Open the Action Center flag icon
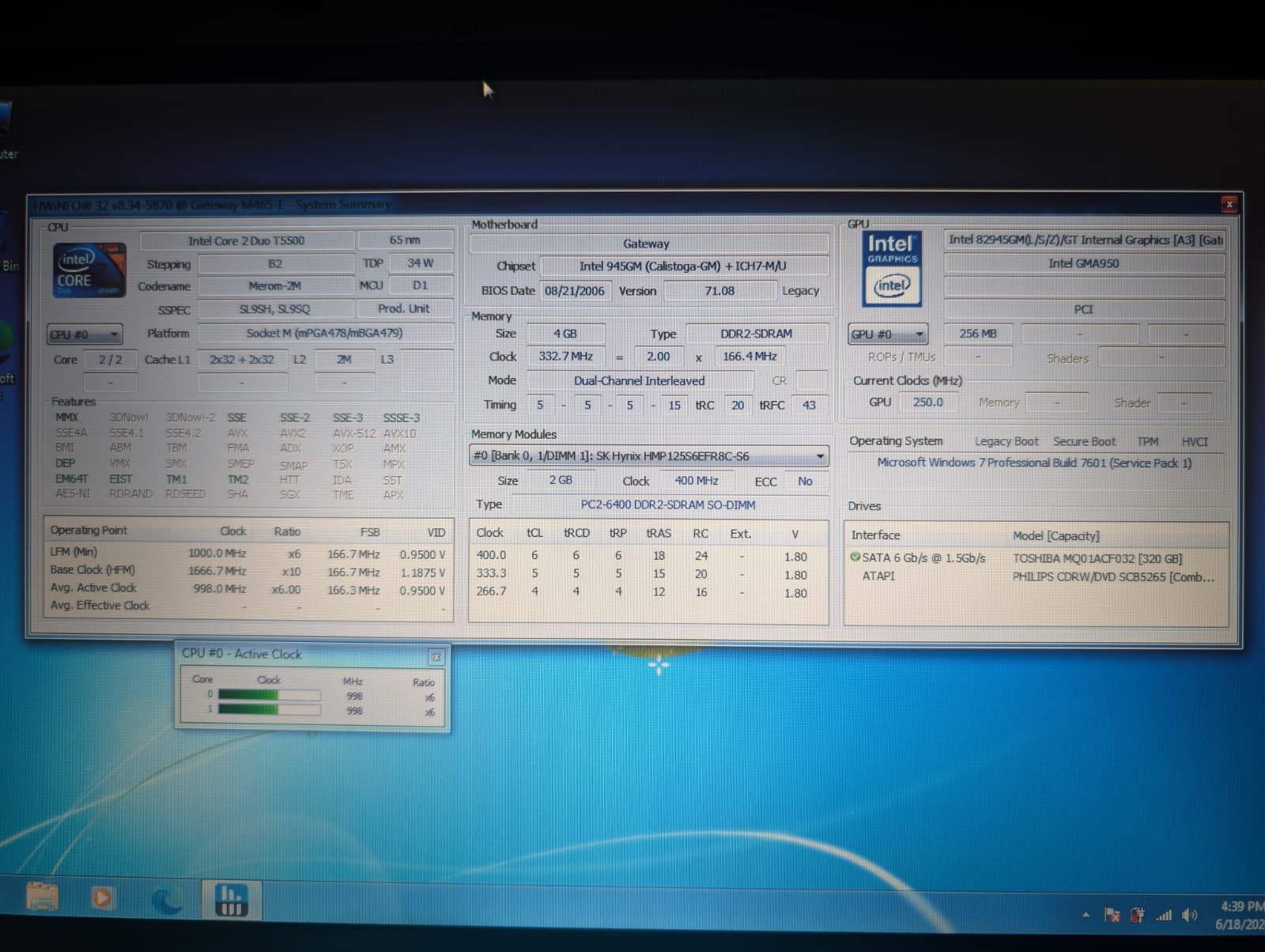 click(1112, 915)
